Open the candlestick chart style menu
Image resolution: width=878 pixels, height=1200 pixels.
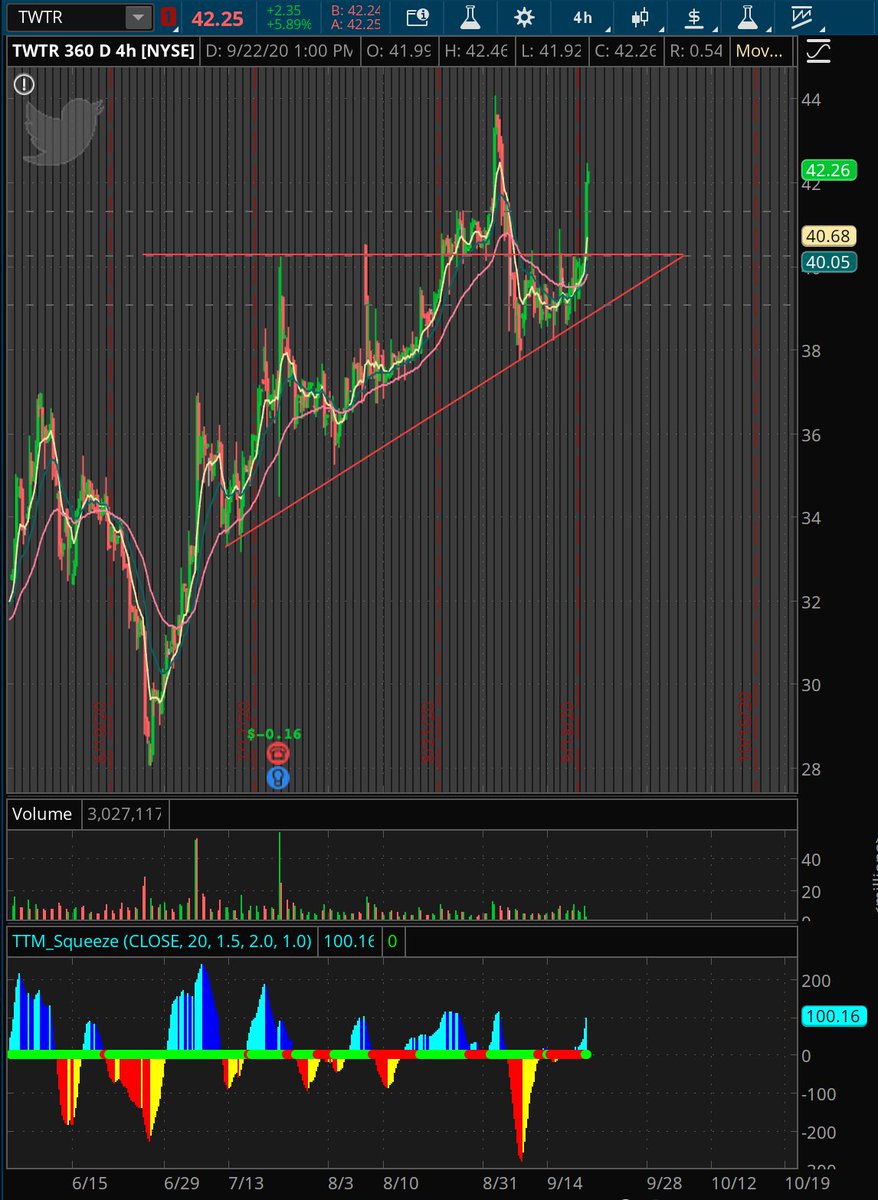coord(639,17)
